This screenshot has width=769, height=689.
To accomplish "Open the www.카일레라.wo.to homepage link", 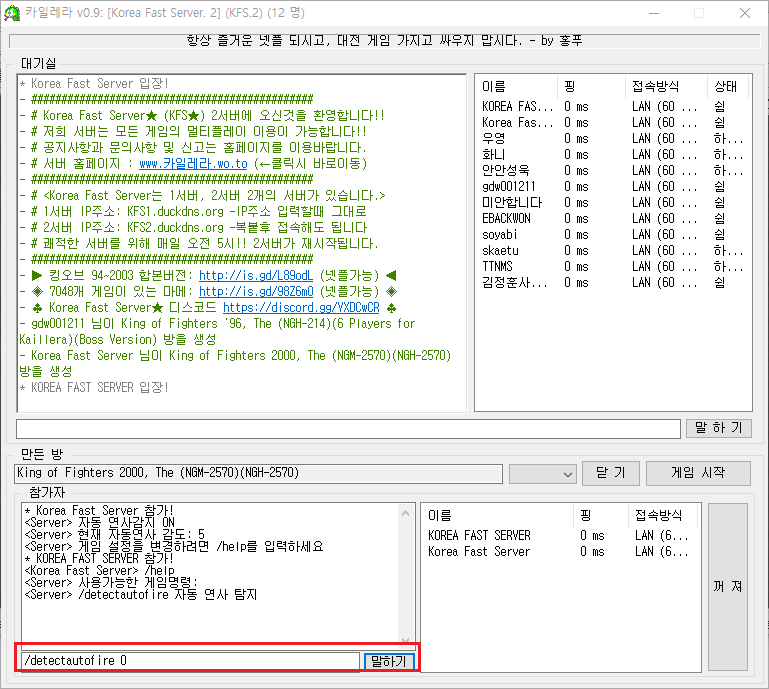I will click(193, 163).
